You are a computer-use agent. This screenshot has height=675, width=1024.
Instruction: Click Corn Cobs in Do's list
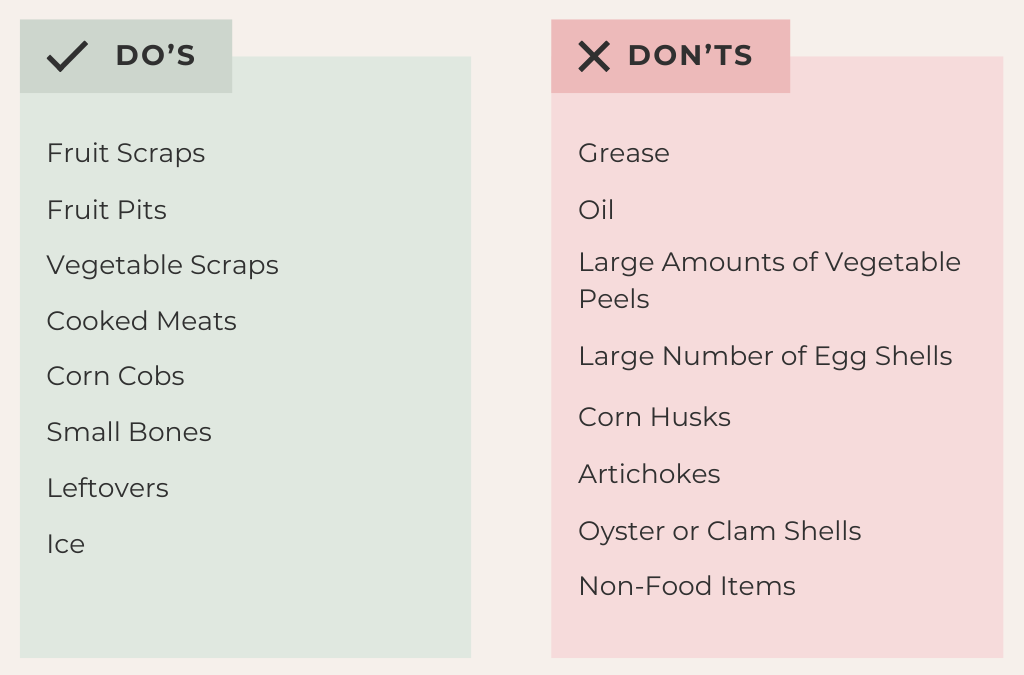point(116,376)
